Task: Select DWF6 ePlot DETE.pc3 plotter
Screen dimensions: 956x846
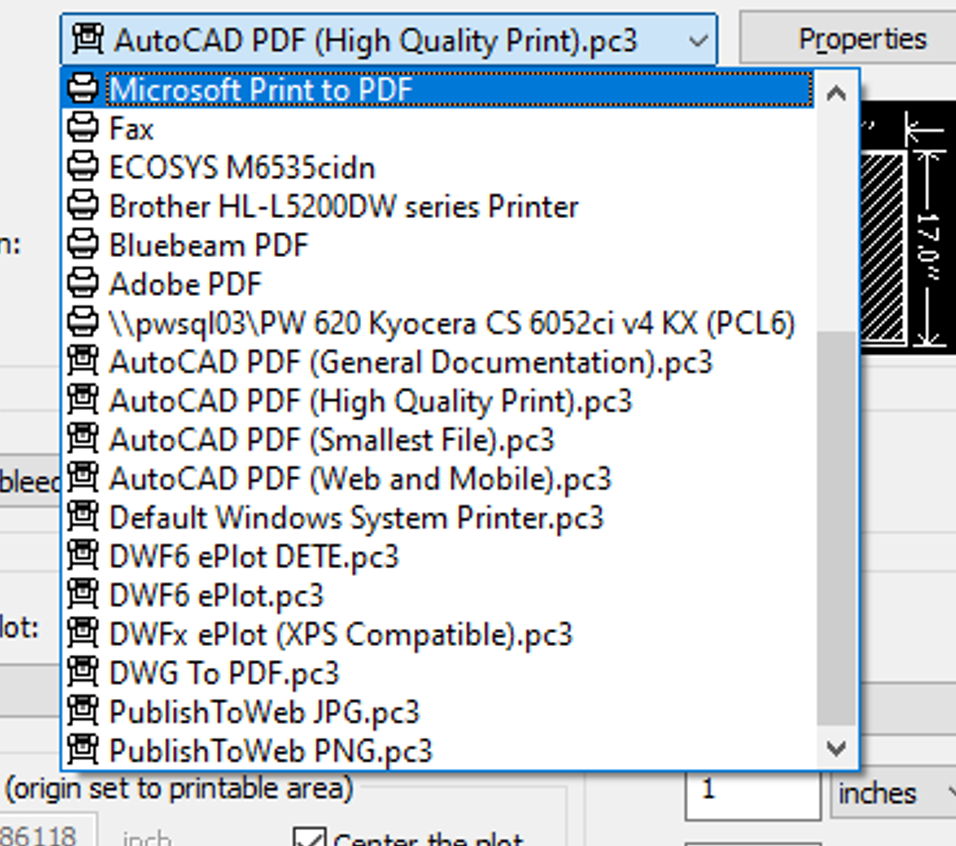Action: pos(439,557)
